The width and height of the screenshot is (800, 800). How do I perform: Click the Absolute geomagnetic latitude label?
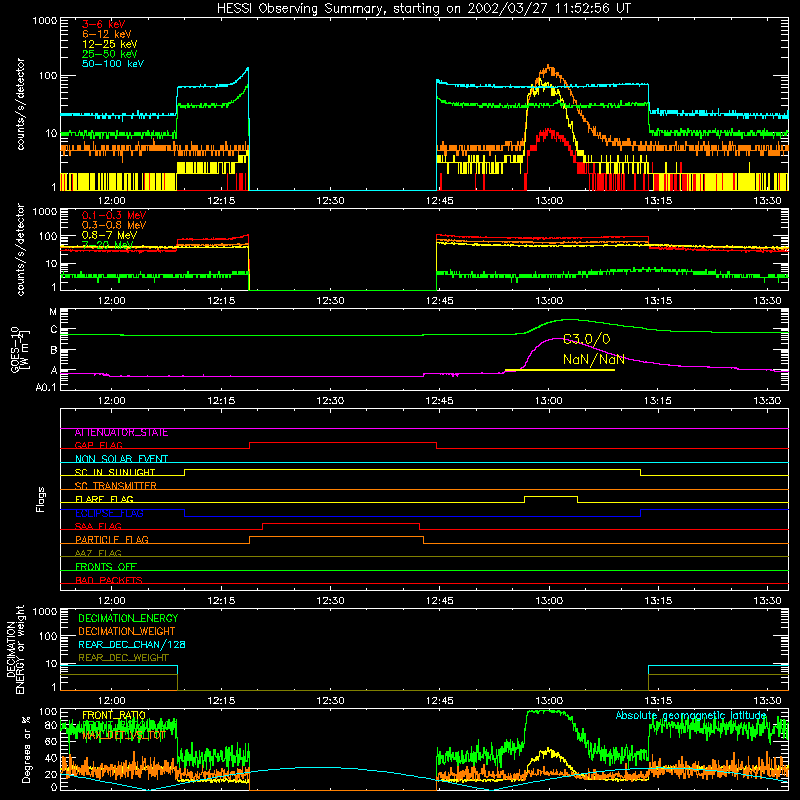[x=691, y=716]
